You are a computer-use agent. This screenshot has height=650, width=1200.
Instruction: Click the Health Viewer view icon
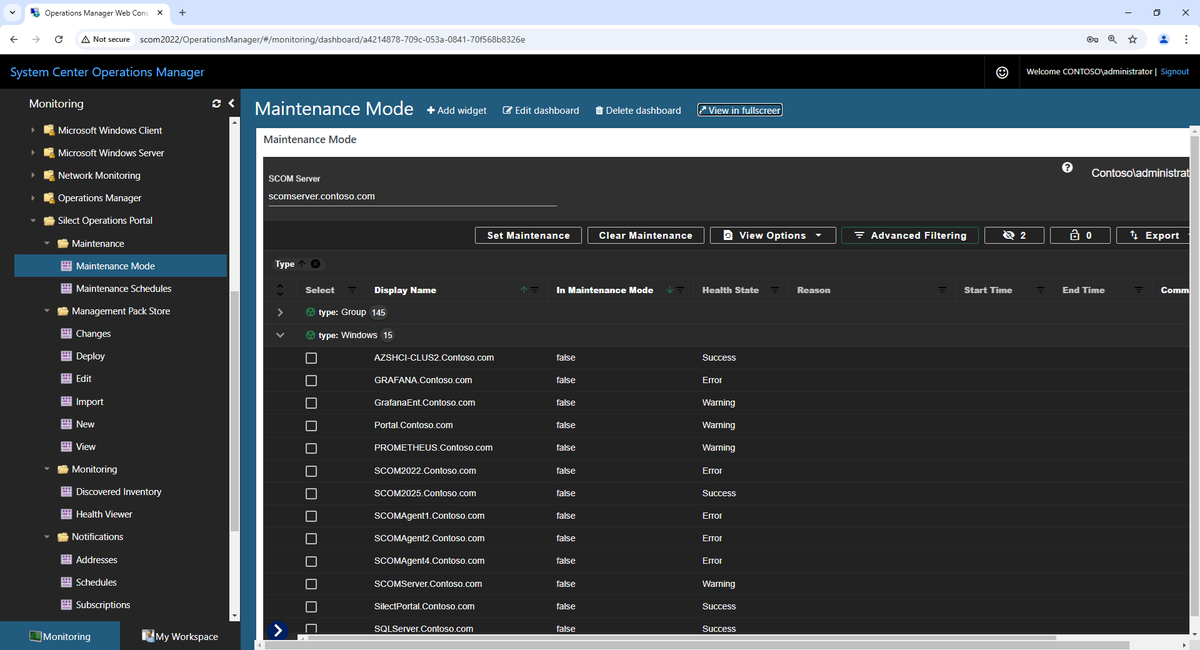point(66,514)
